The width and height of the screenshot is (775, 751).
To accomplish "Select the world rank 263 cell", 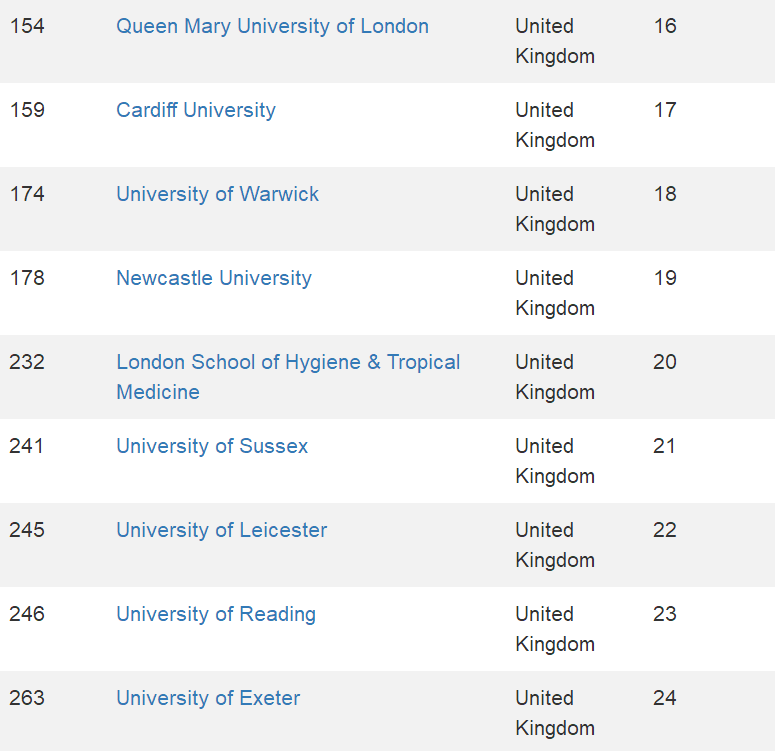I will pos(27,698).
